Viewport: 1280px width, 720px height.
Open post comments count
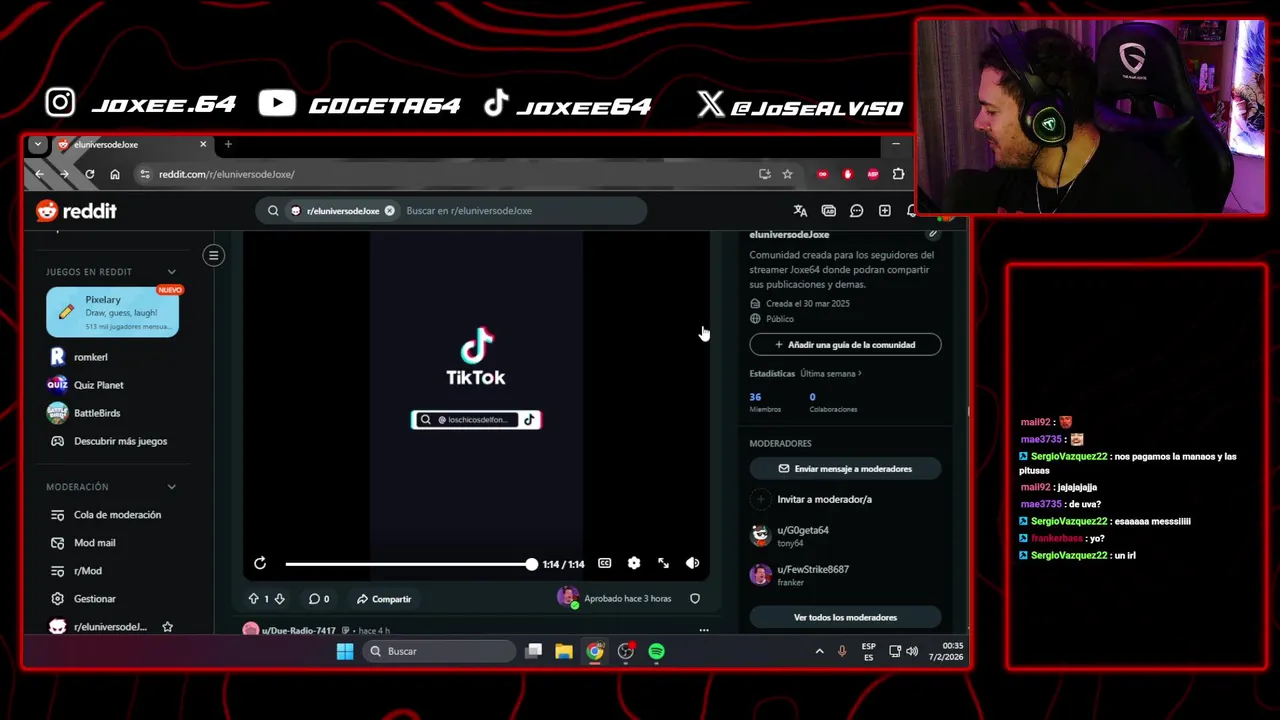(x=319, y=599)
